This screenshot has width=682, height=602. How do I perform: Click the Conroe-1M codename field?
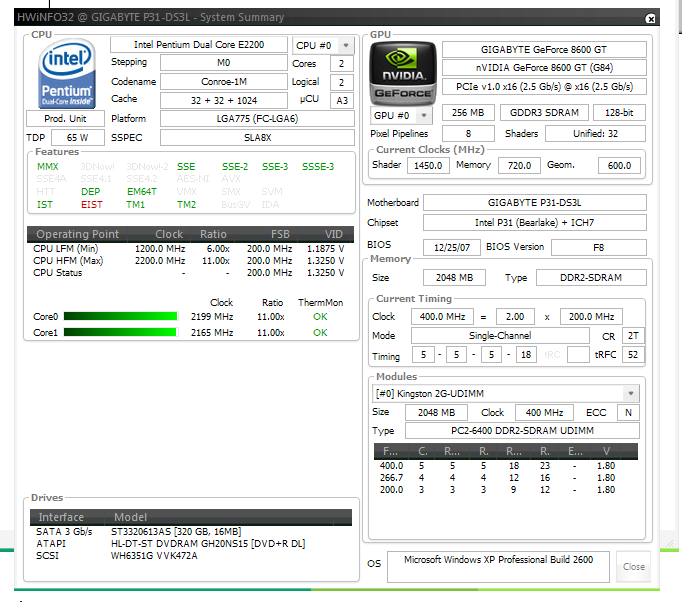pos(224,81)
